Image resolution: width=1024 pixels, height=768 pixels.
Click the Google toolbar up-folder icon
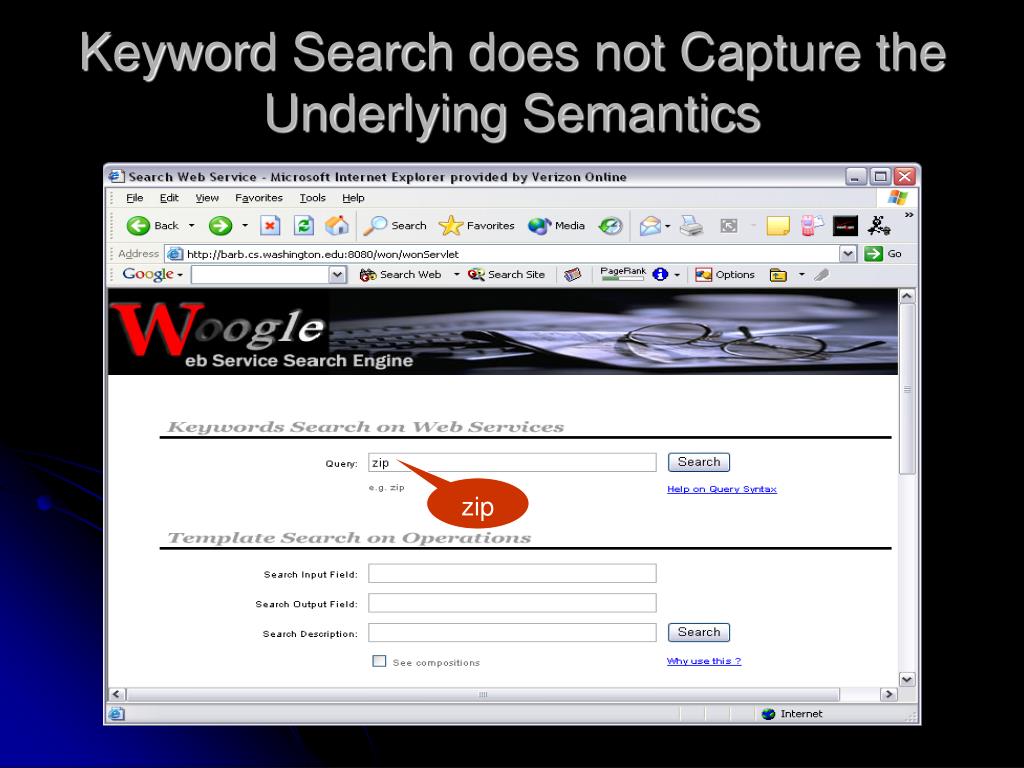pyautogui.click(x=778, y=275)
